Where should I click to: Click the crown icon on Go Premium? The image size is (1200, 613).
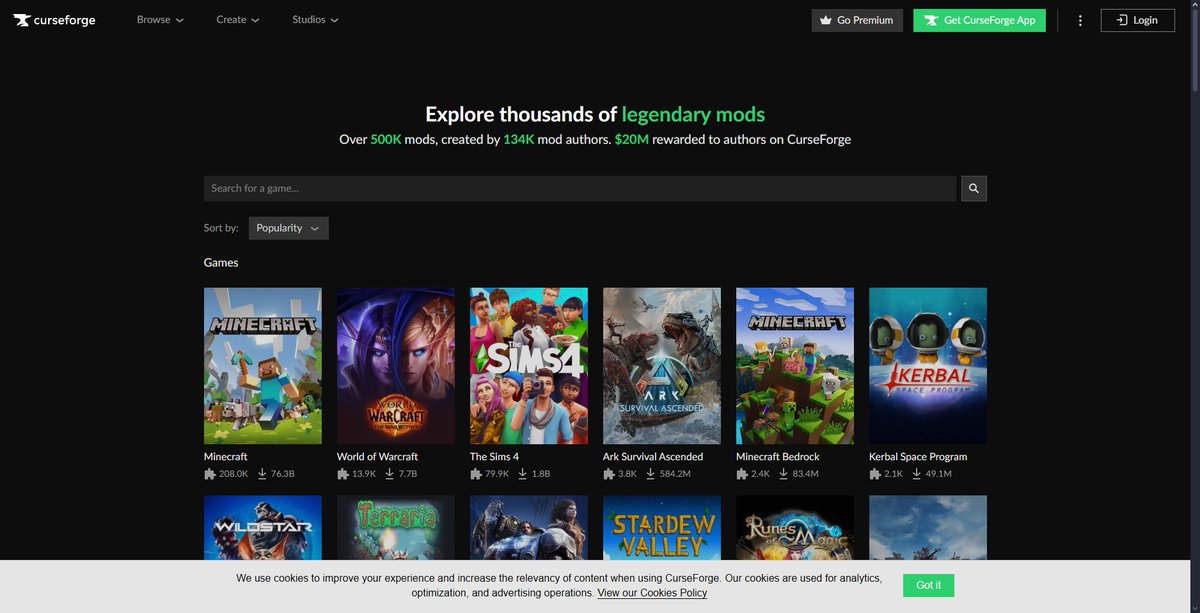(826, 19)
